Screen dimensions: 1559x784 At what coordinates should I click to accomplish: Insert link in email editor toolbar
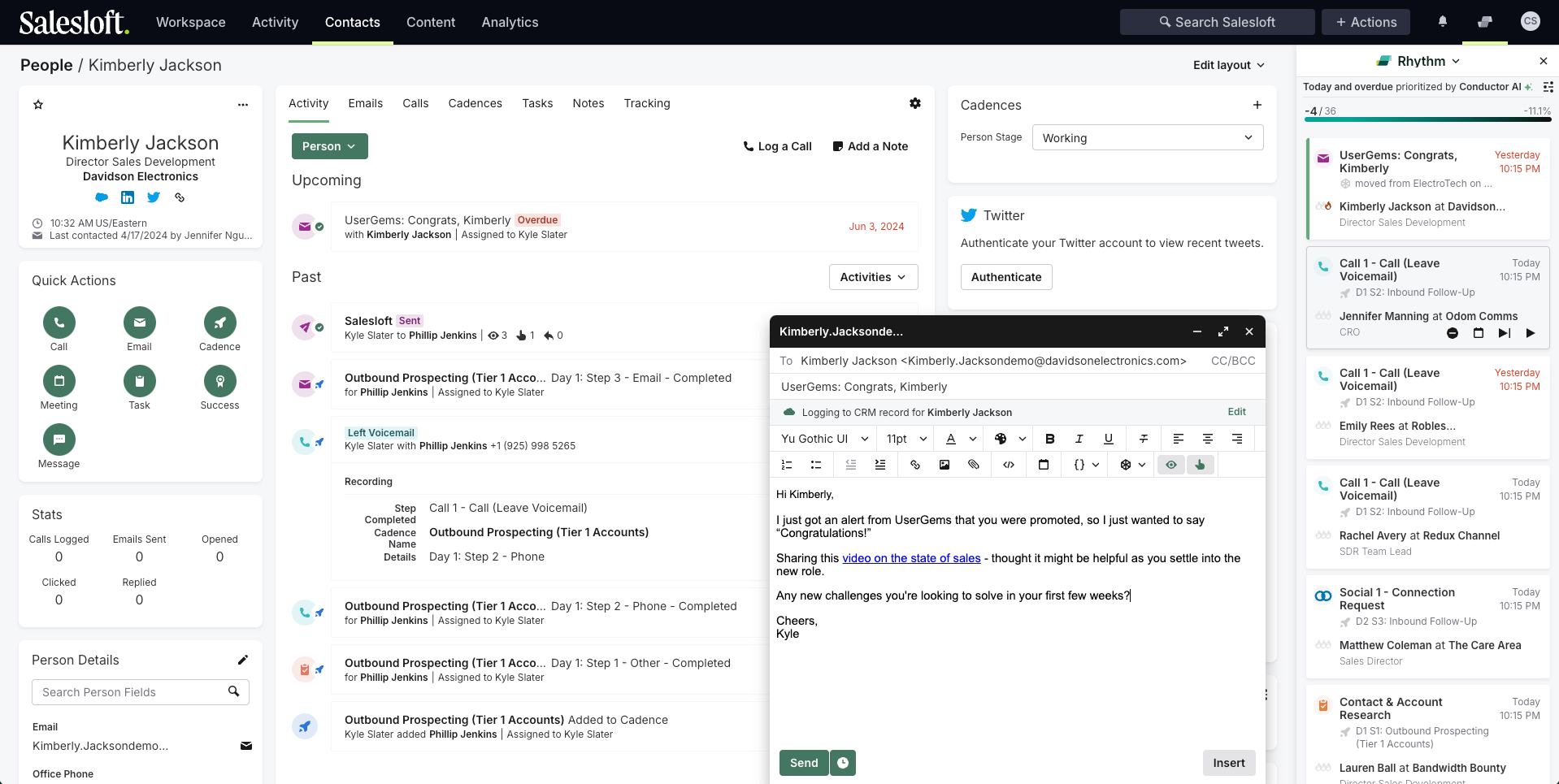(x=915, y=465)
